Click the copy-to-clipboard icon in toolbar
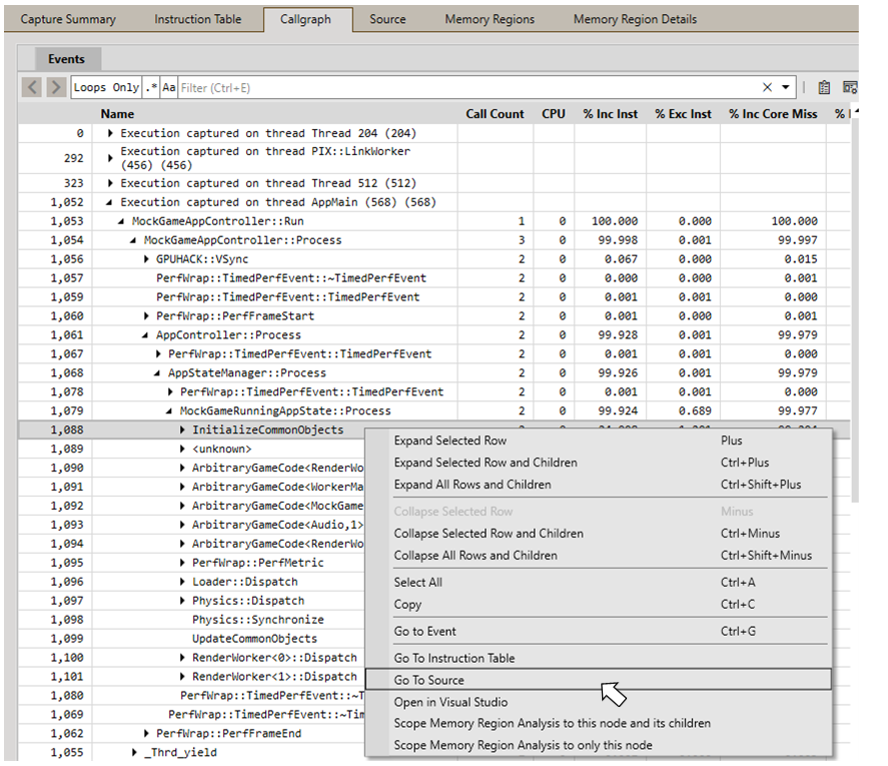 (824, 87)
